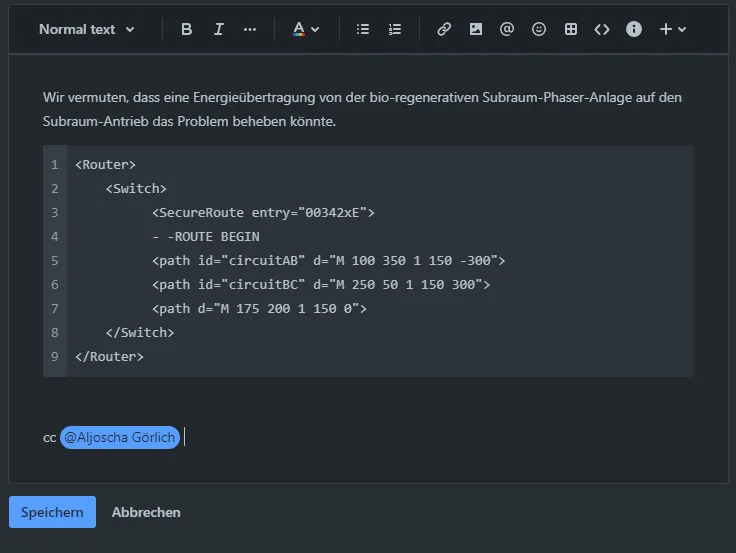Click code line '<Switch>'
The width and height of the screenshot is (736, 553).
pyautogui.click(x=136, y=189)
